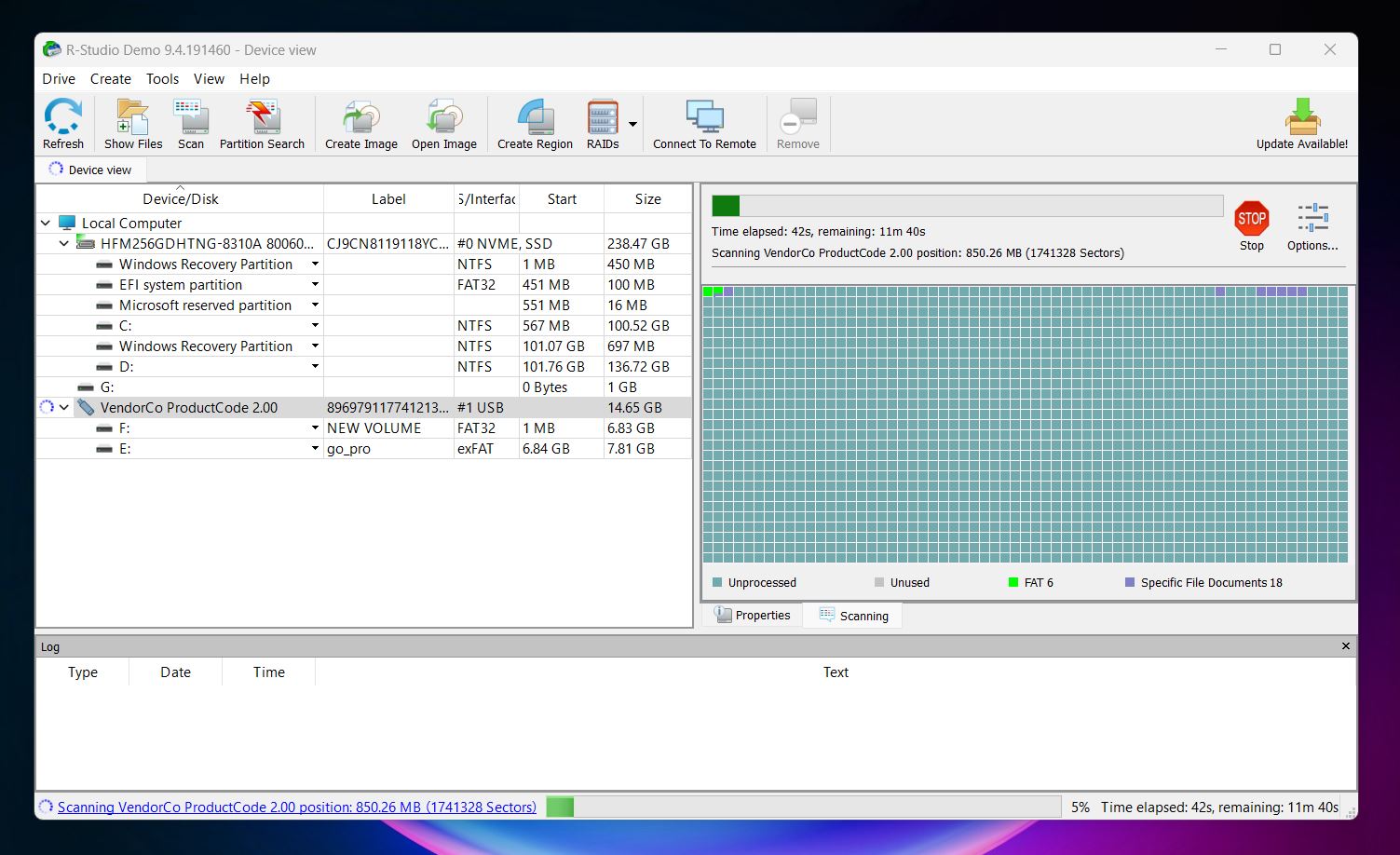Sort by the Device/Disk column header
The image size is (1400, 855).
coord(180,198)
